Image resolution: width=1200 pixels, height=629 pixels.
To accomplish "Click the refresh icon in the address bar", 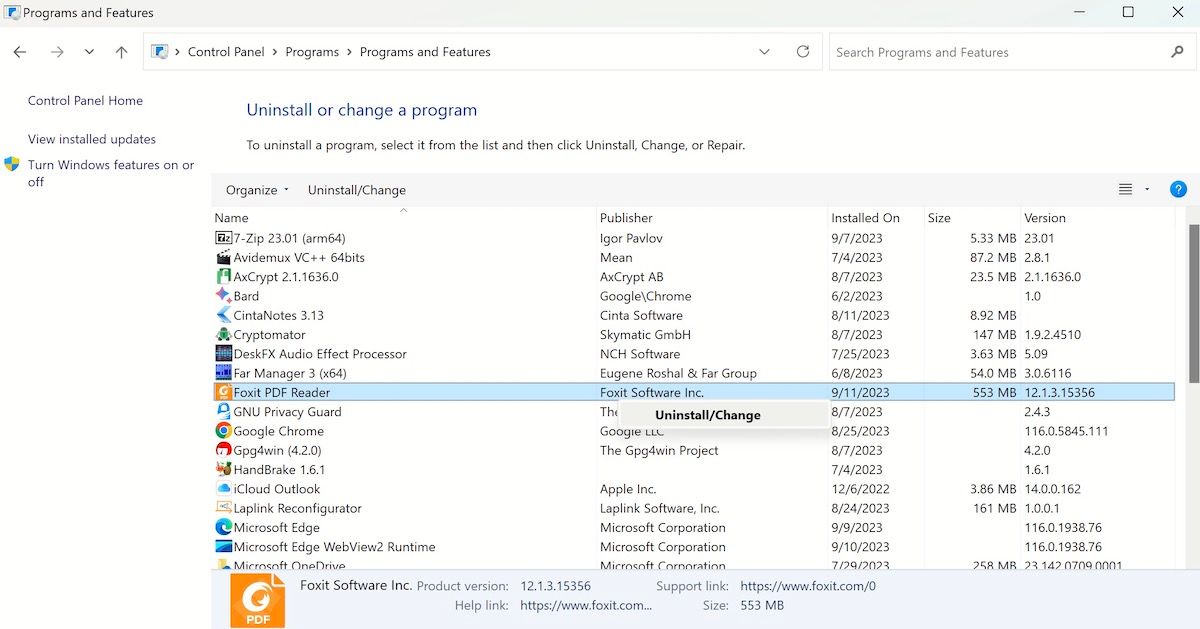I will [x=803, y=51].
